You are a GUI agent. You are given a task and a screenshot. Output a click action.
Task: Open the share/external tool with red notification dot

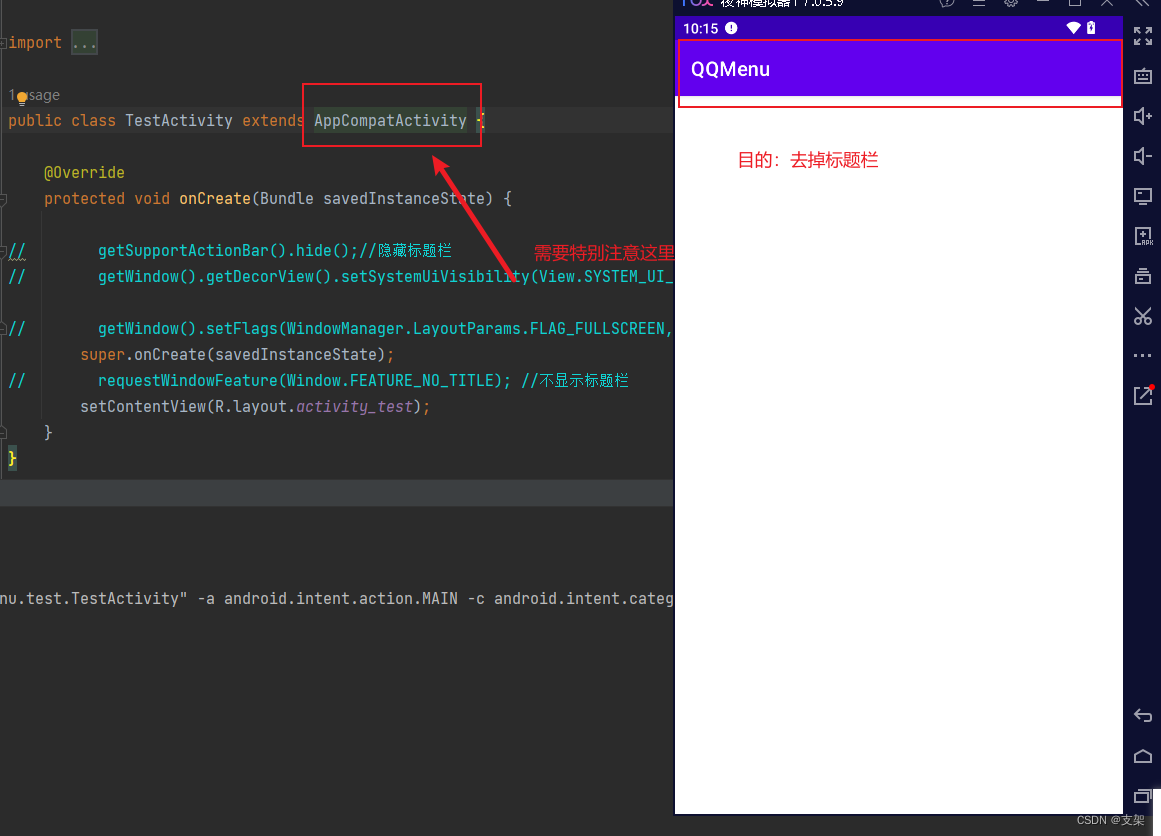[x=1143, y=395]
